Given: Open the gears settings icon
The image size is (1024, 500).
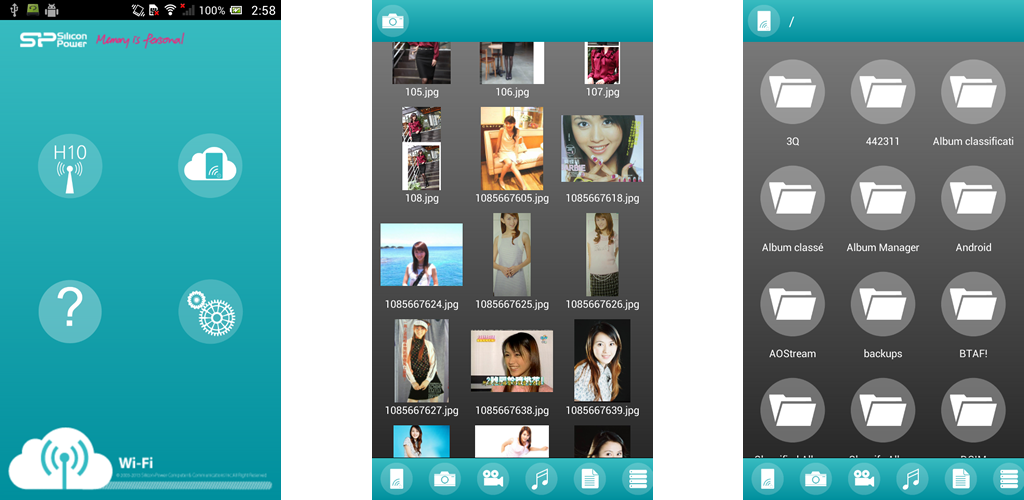Looking at the screenshot, I should click(210, 311).
